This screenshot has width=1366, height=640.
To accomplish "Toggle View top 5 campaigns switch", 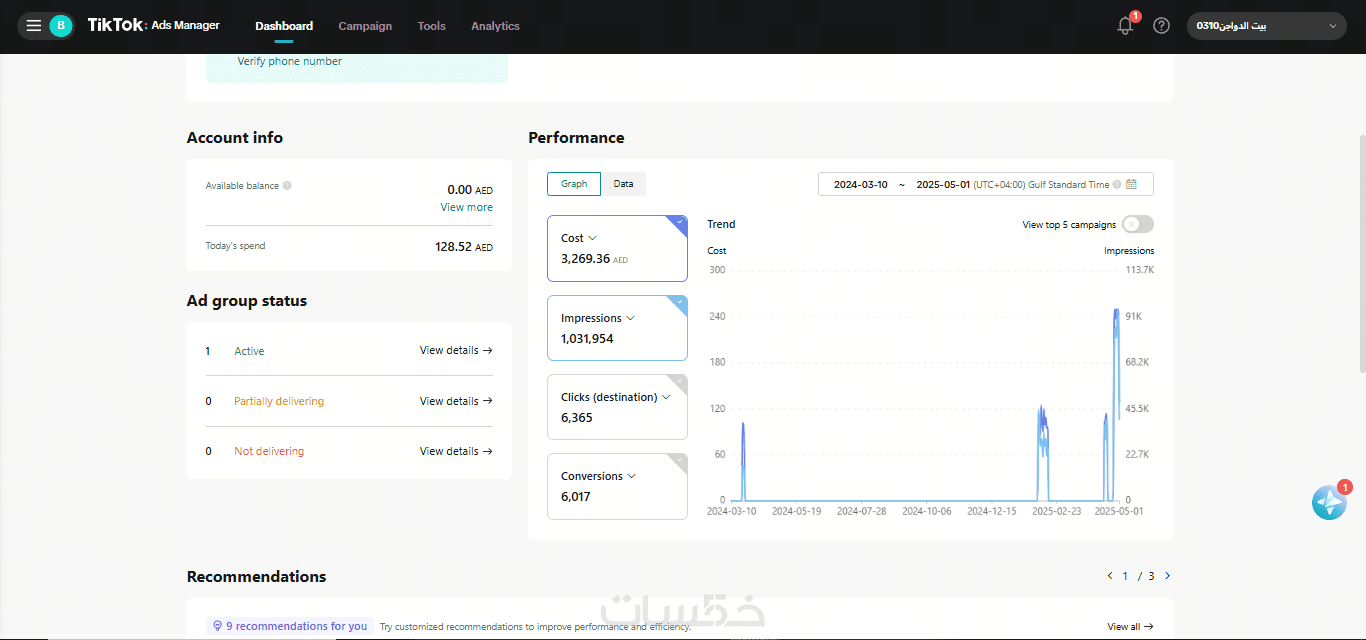I will pos(1137,224).
